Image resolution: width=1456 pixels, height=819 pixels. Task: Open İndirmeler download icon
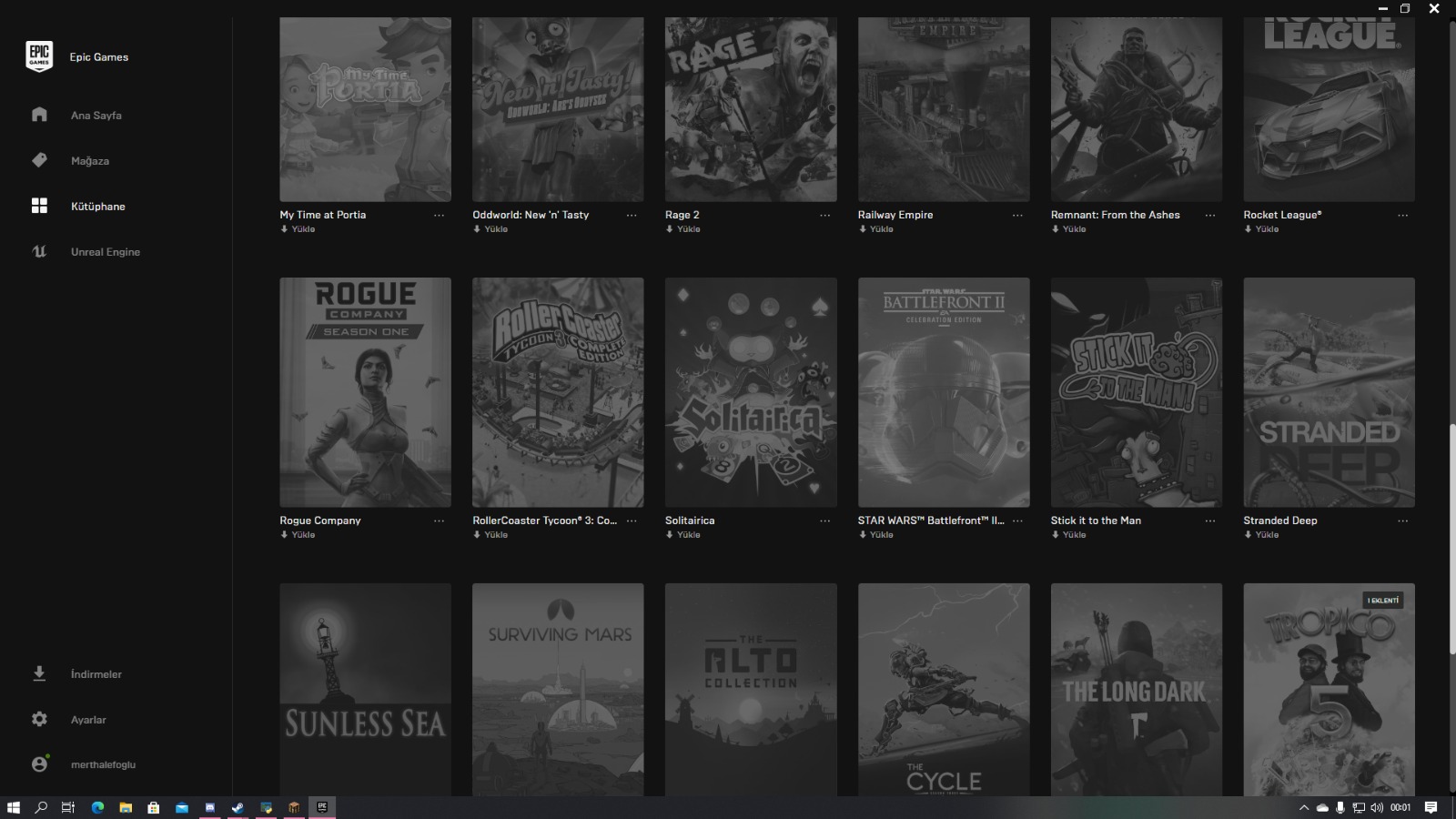coord(39,673)
